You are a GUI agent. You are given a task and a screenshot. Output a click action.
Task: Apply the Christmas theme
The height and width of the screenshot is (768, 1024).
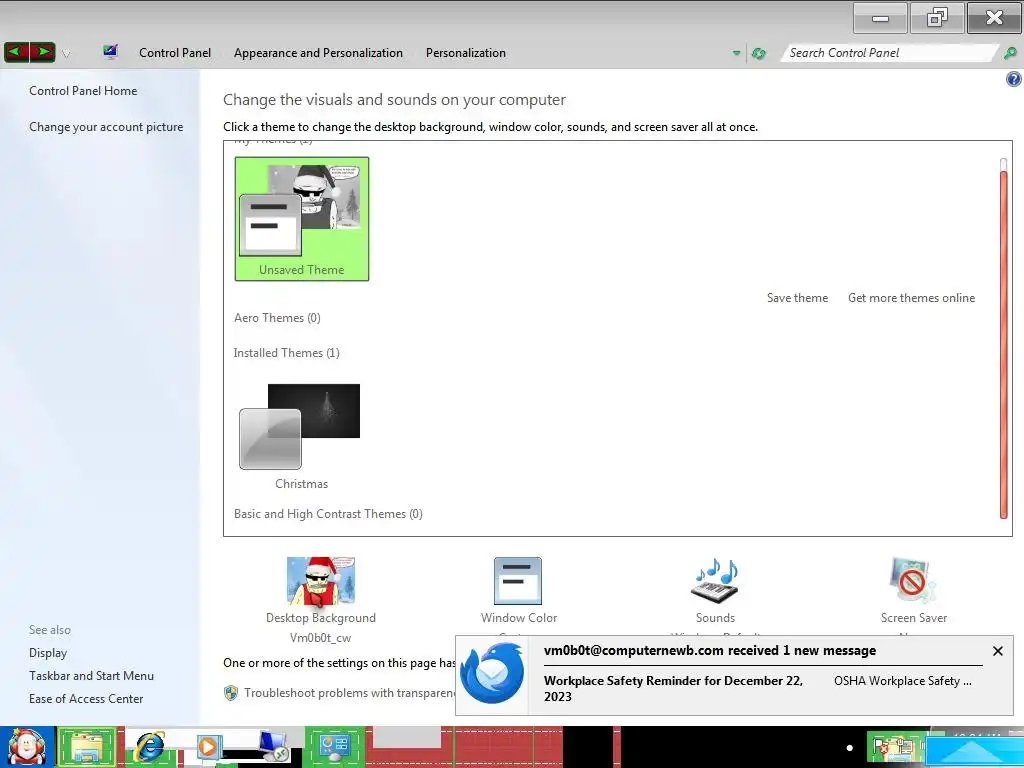pos(301,436)
